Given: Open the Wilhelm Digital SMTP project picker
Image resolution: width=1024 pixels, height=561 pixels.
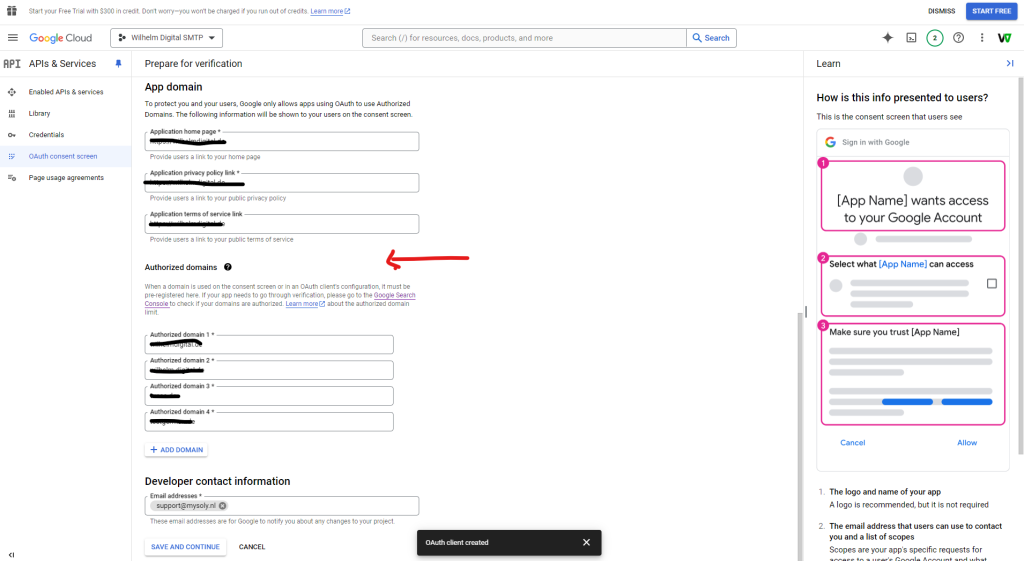Looking at the screenshot, I should pos(167,38).
